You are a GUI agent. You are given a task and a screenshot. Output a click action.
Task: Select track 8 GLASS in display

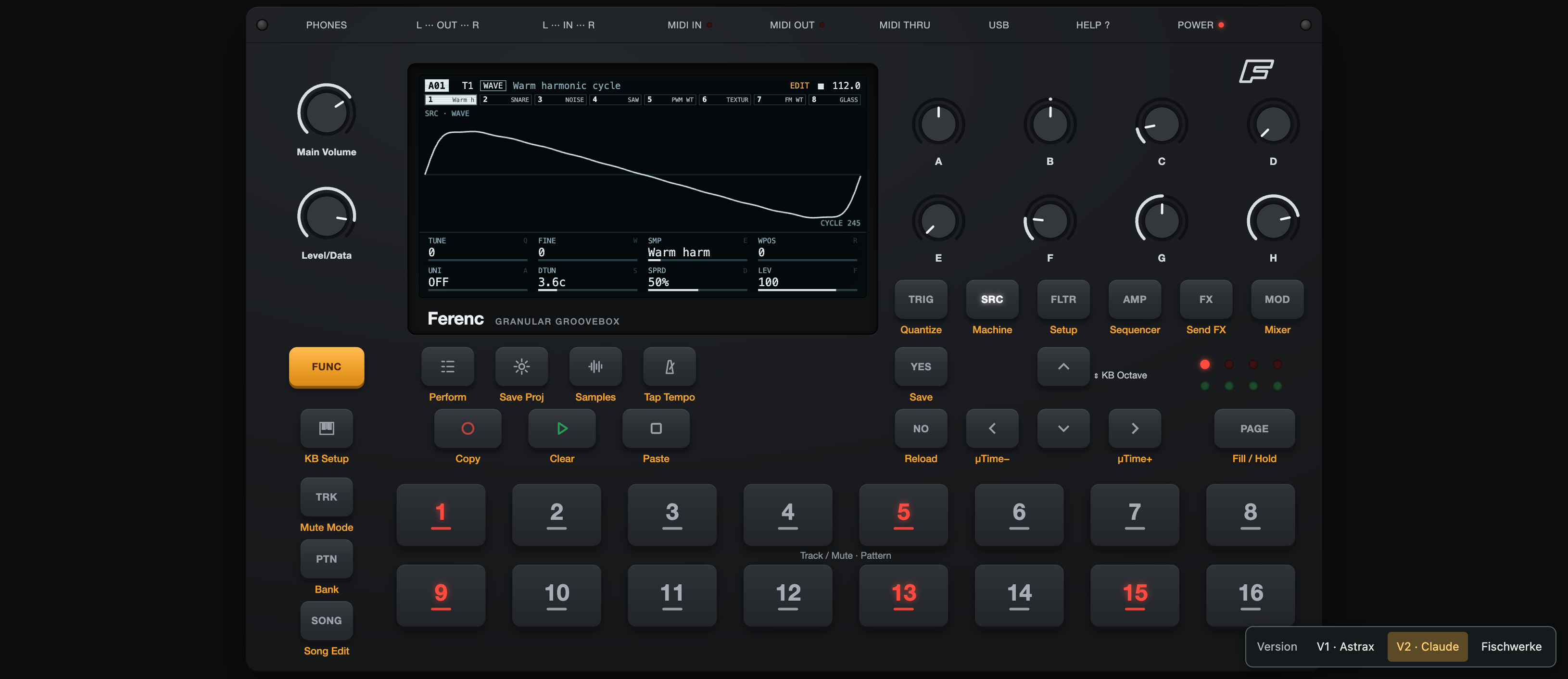pyautogui.click(x=835, y=100)
